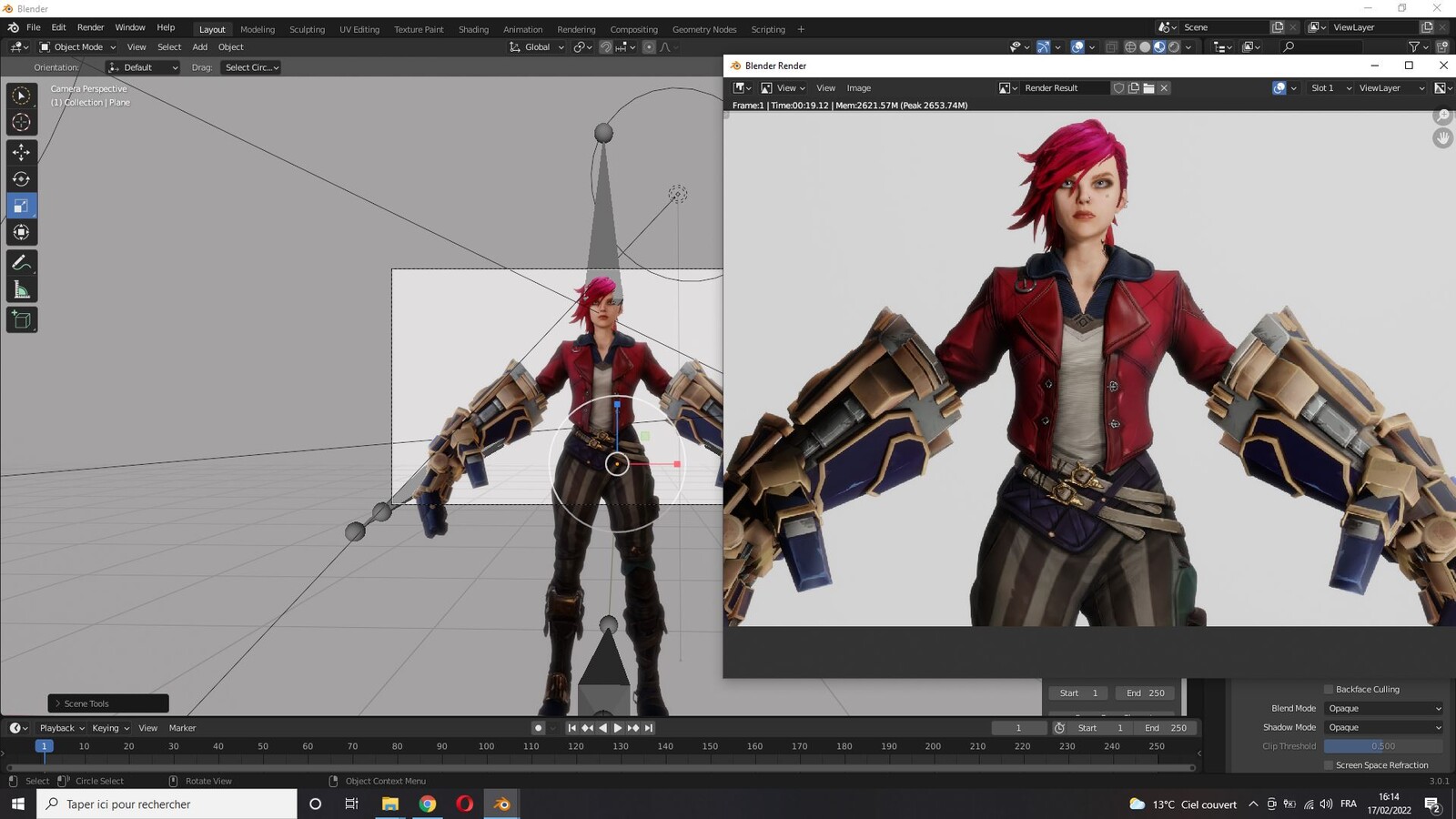Viewport: 1456px width, 819px height.
Task: Open the Global transform orientation dropdown
Action: click(537, 47)
